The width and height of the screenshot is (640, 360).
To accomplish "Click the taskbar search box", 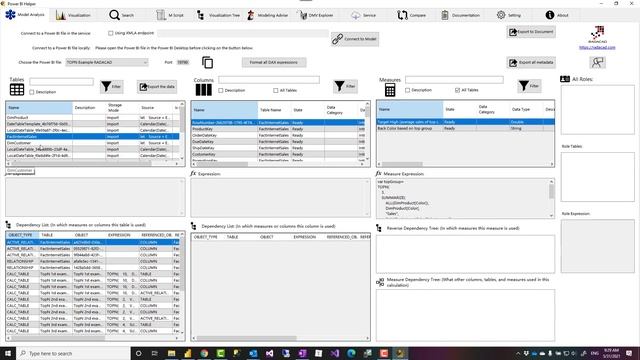I will tap(73, 353).
